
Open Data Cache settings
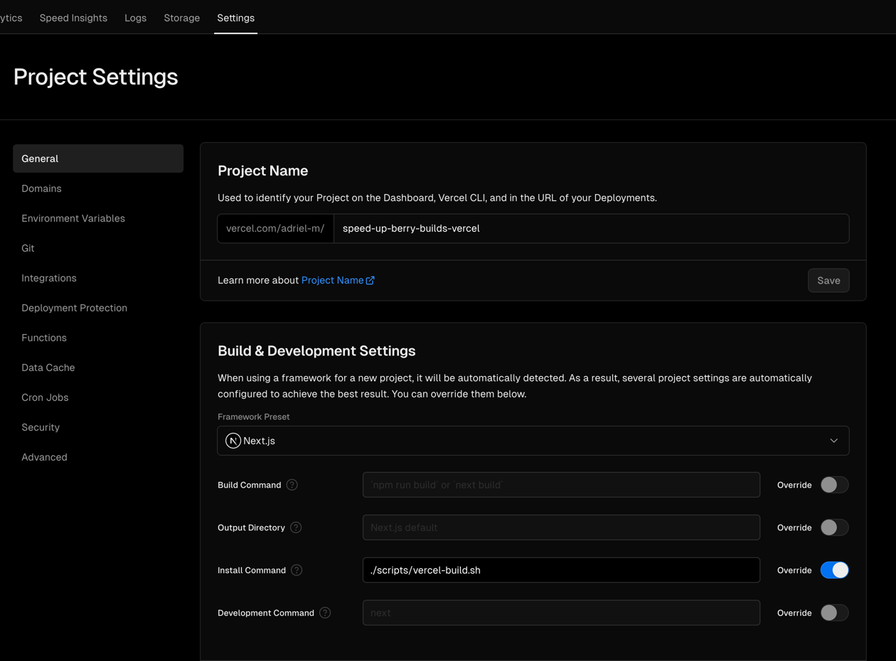coord(48,367)
